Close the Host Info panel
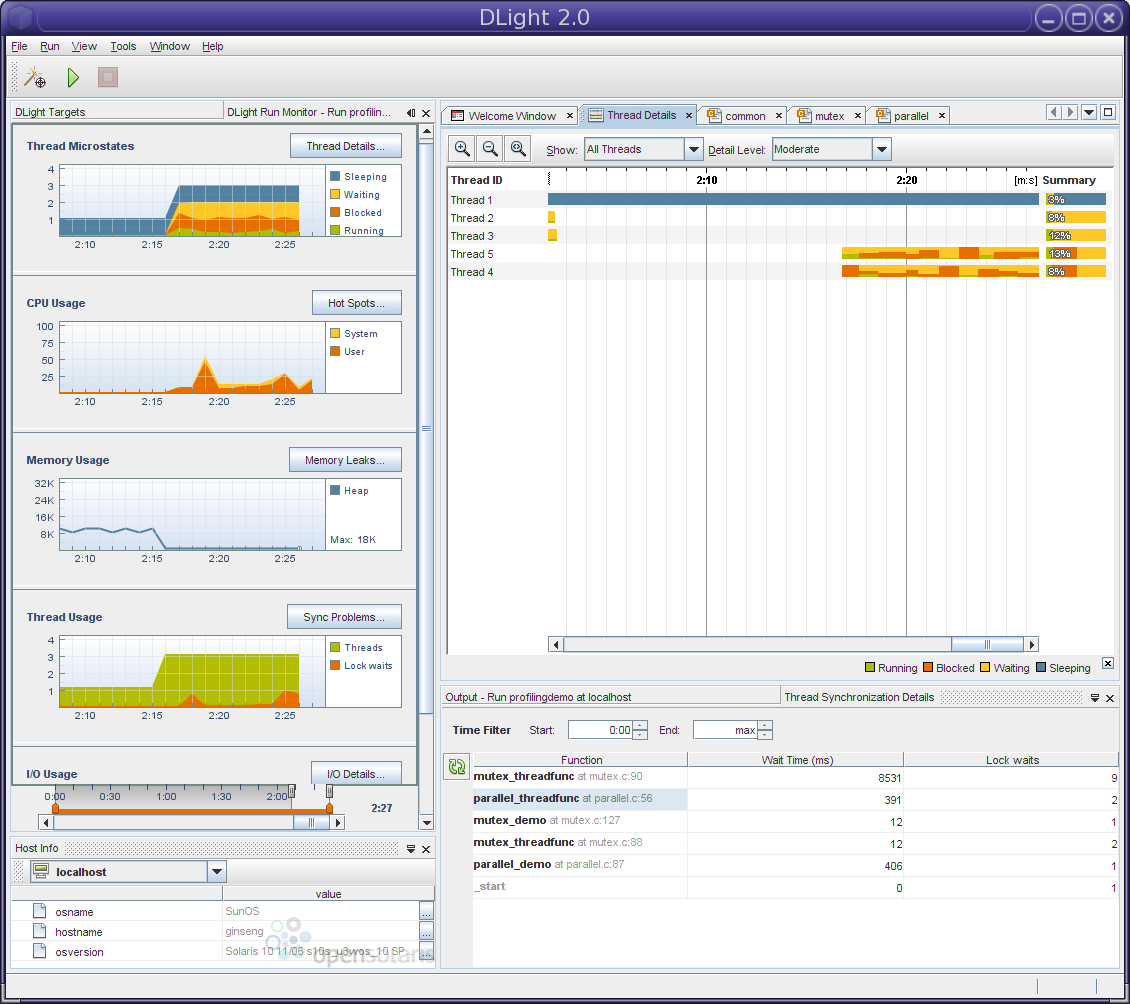 pos(426,849)
